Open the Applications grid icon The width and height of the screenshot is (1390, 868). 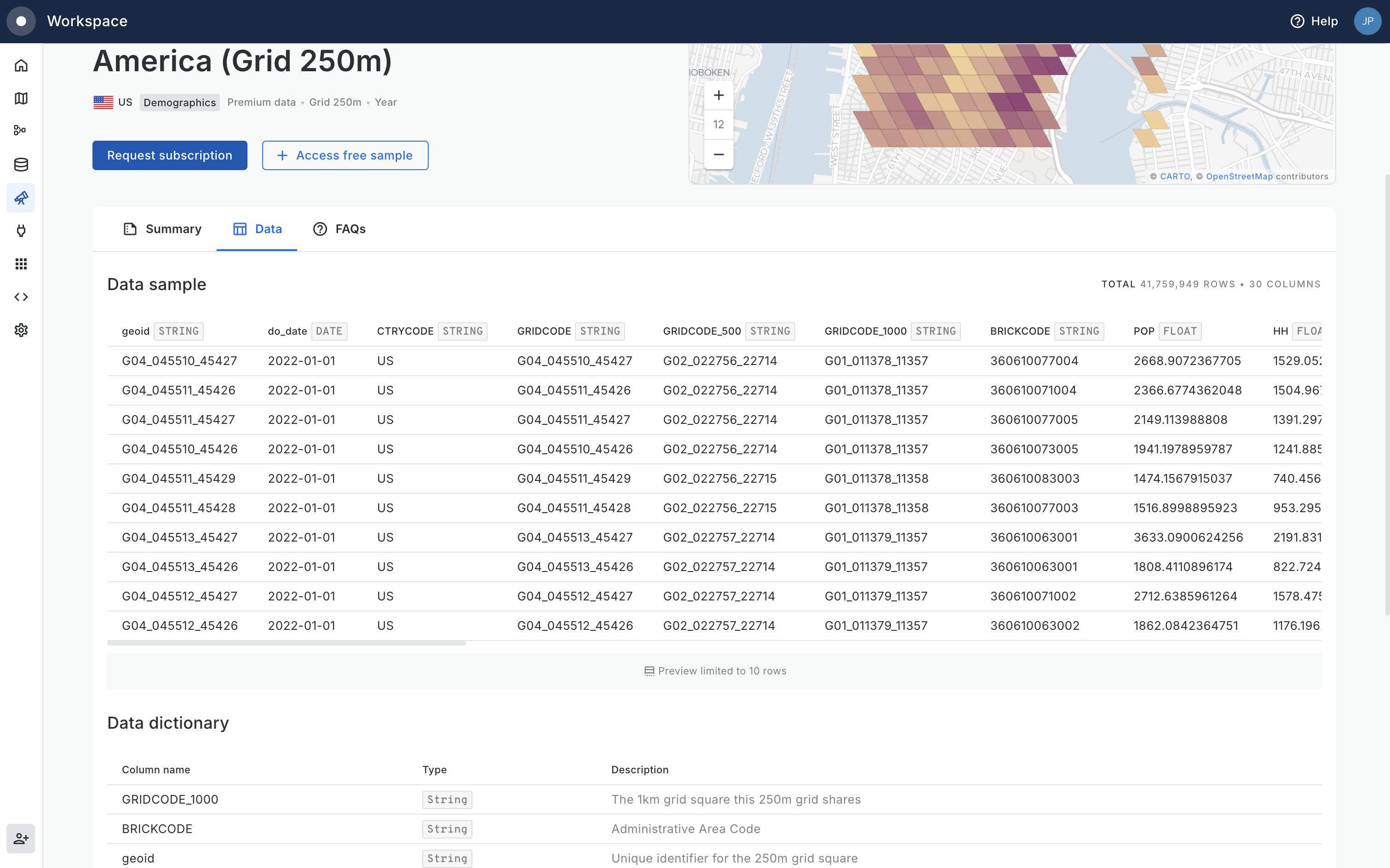pos(21,264)
